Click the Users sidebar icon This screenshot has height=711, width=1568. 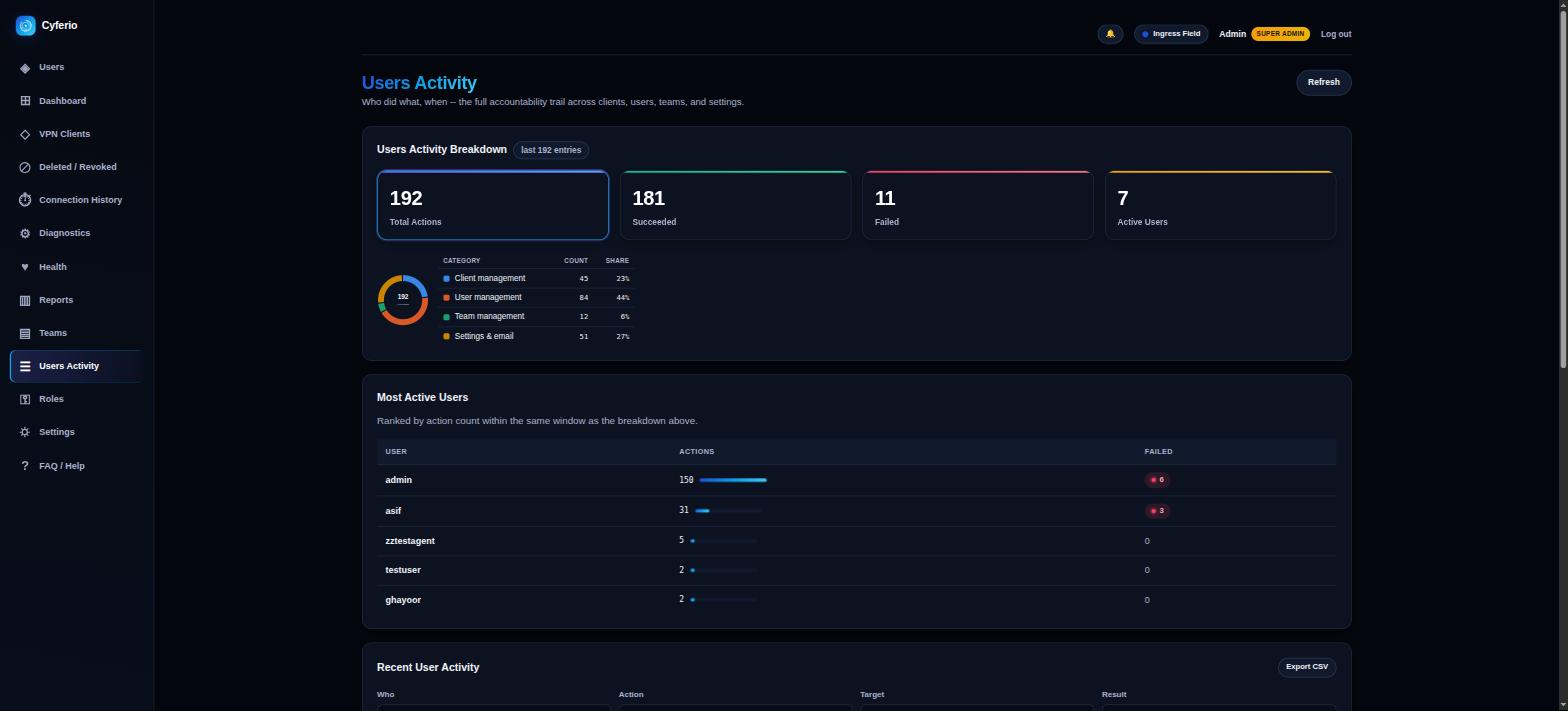[x=25, y=68]
